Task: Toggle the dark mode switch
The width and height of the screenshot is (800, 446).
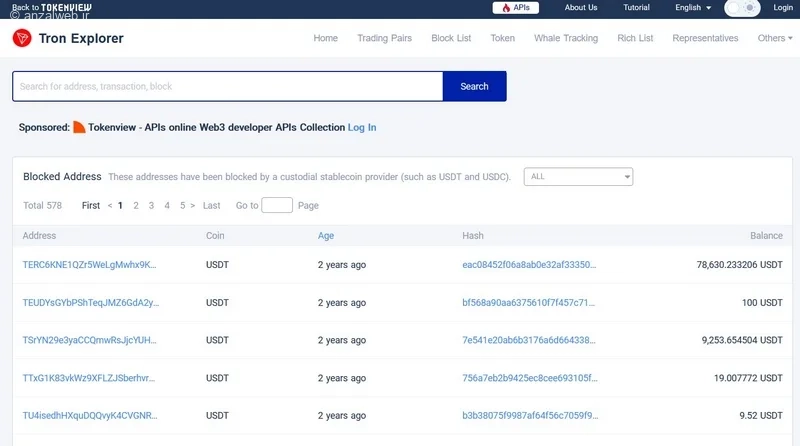Action: pos(742,8)
